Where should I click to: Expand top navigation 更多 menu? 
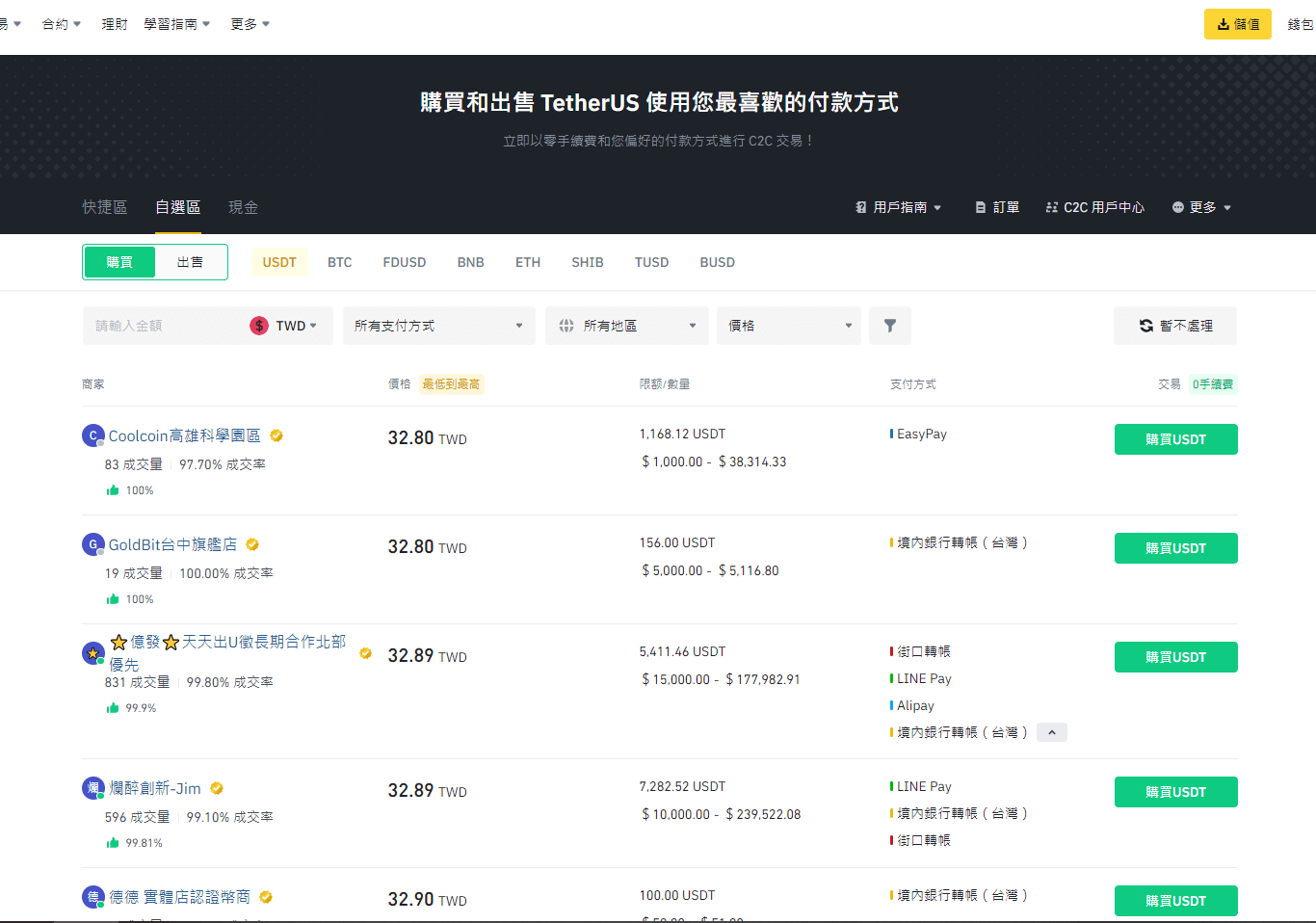(250, 24)
